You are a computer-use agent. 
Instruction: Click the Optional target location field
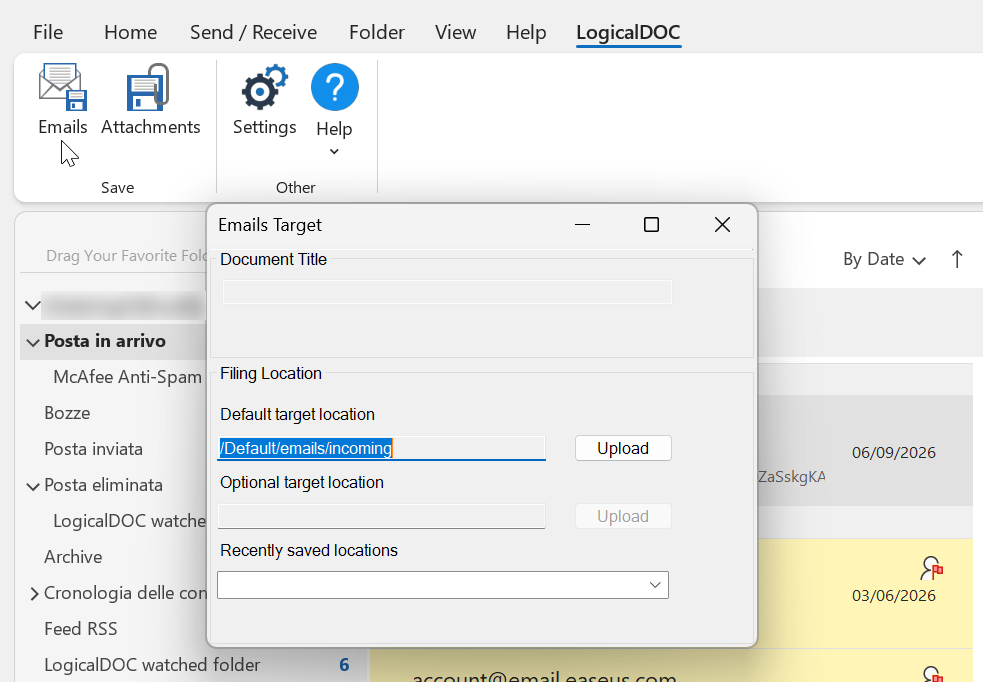(381, 516)
